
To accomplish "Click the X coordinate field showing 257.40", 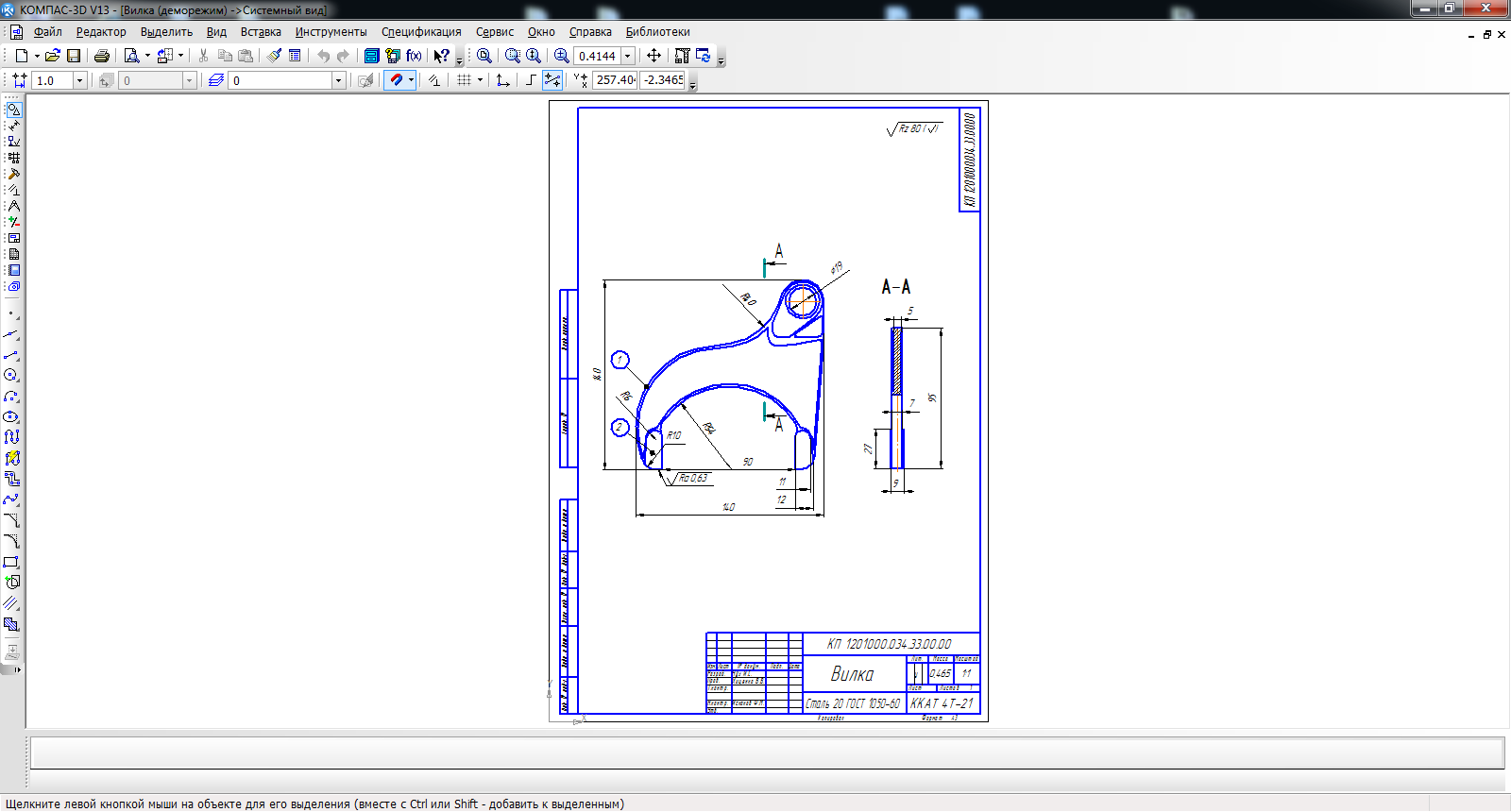I will click(x=615, y=80).
